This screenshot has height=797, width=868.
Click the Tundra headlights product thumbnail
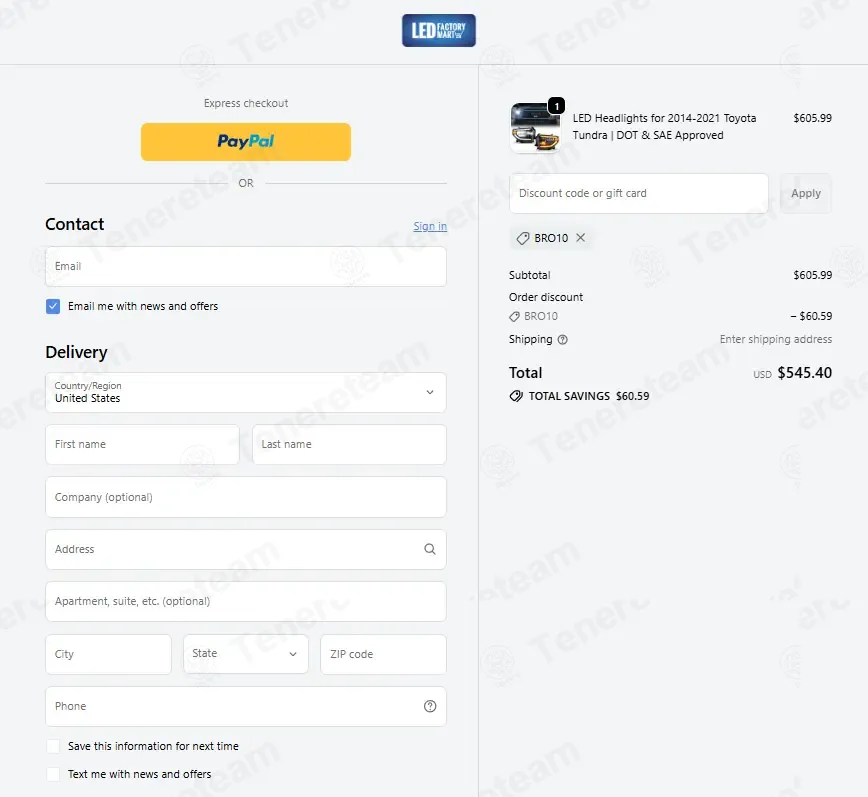tap(535, 128)
